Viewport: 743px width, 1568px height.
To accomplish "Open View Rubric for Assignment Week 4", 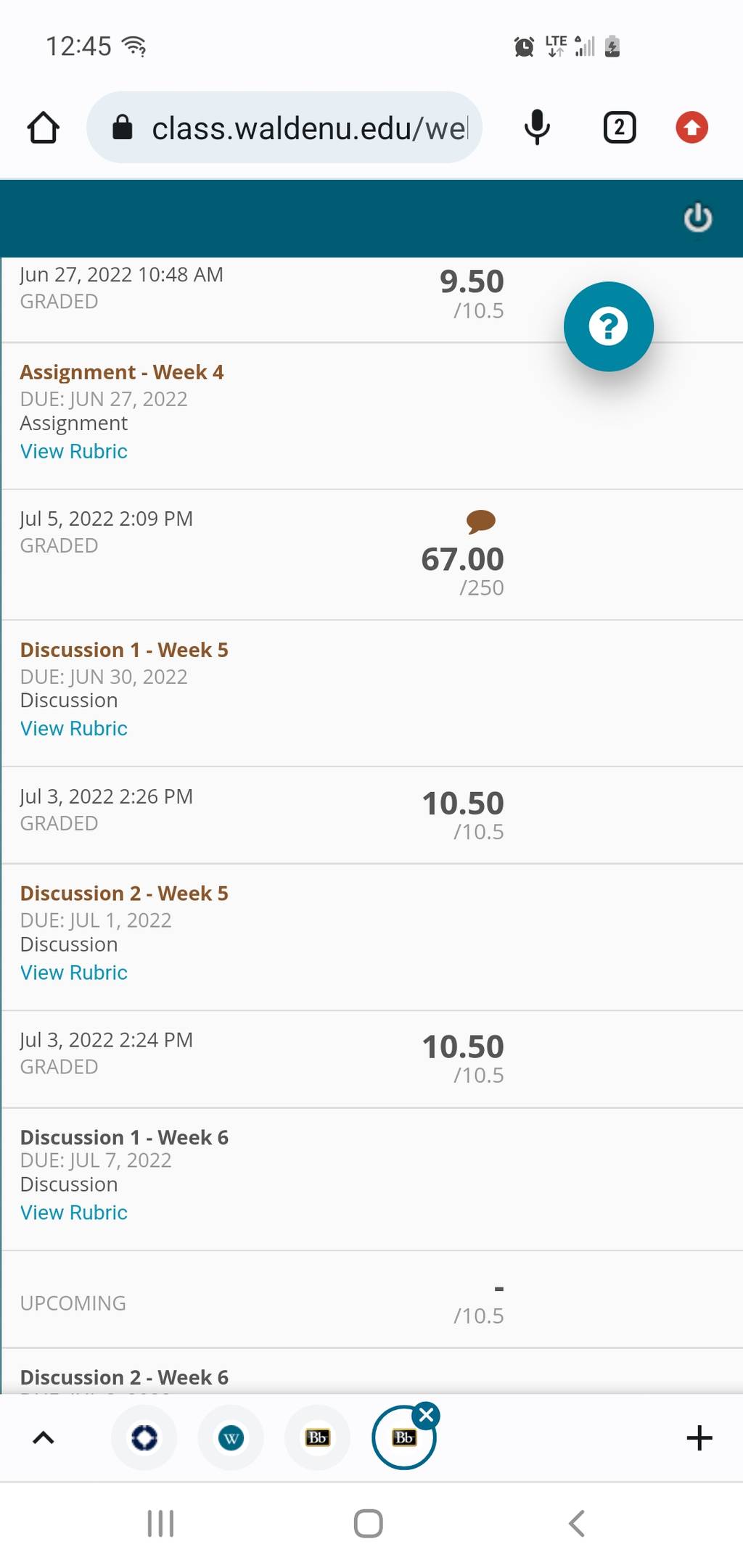I will pyautogui.click(x=74, y=451).
